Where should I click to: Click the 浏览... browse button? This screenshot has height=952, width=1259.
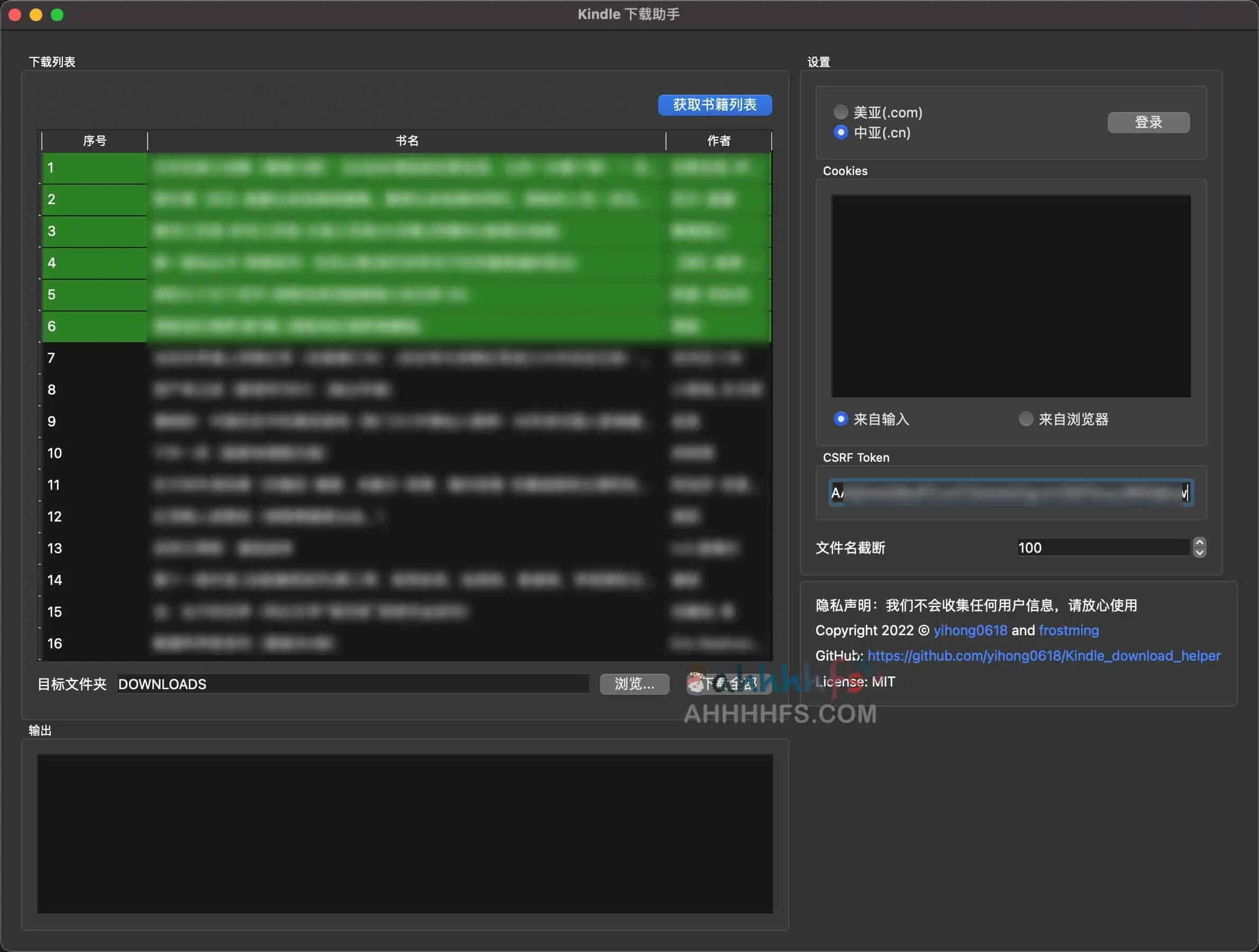(x=634, y=683)
